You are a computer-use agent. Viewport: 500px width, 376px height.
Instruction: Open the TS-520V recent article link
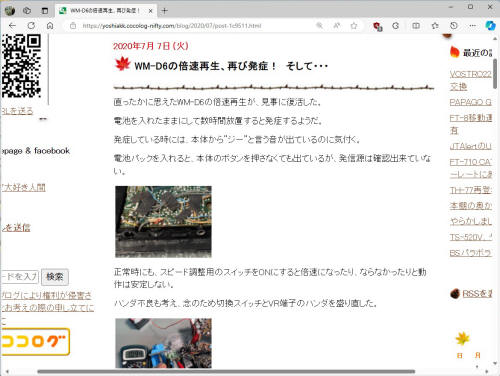pyautogui.click(x=470, y=237)
